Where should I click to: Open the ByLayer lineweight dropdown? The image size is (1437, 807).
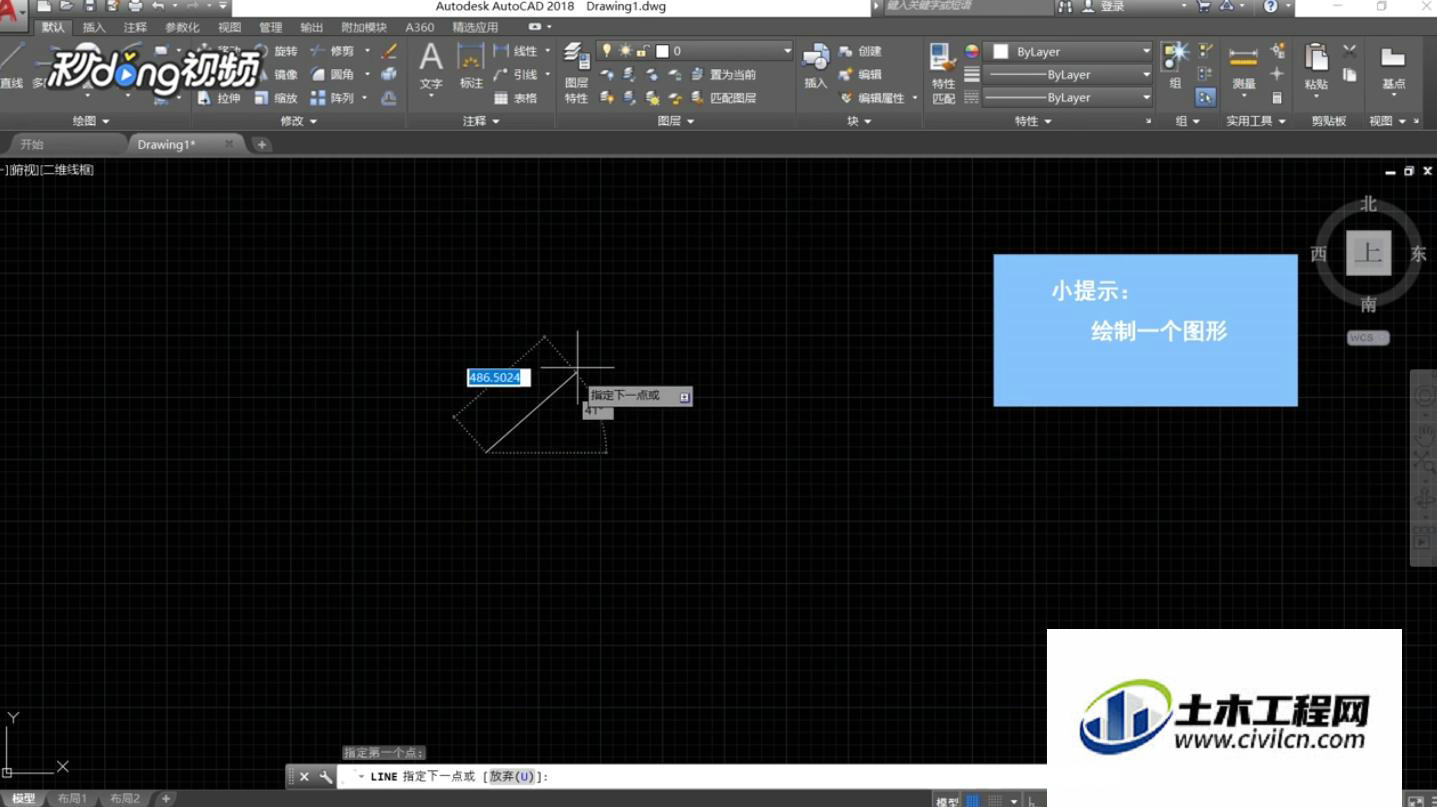point(1068,75)
